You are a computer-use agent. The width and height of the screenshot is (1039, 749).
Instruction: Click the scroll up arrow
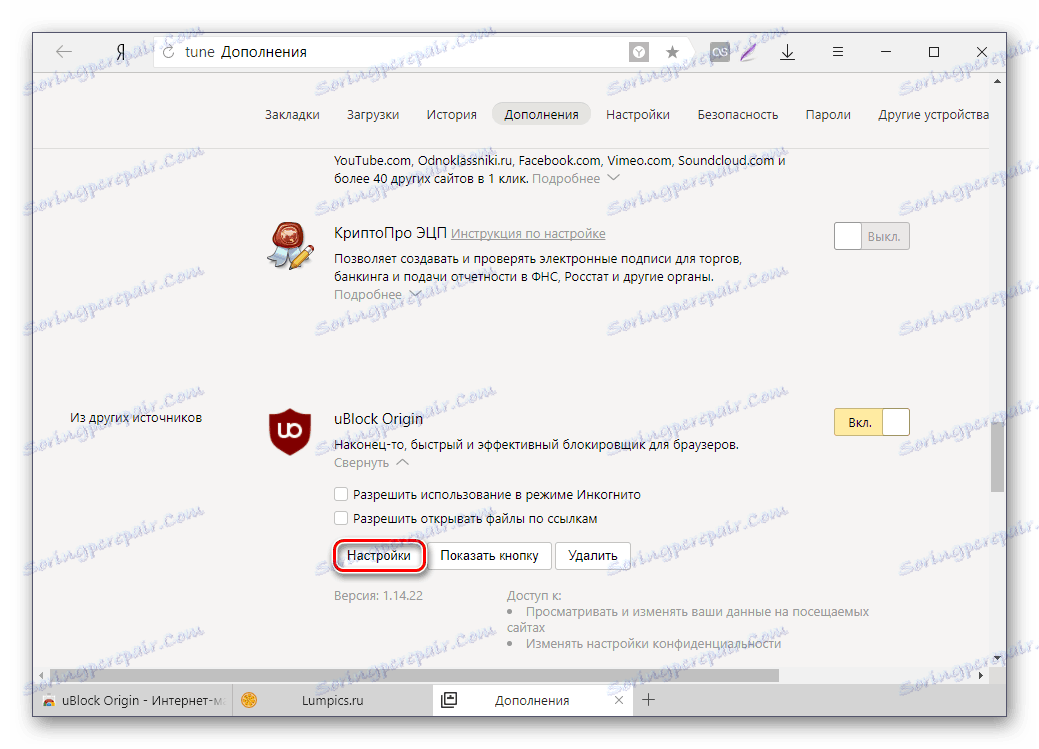[x=997, y=82]
